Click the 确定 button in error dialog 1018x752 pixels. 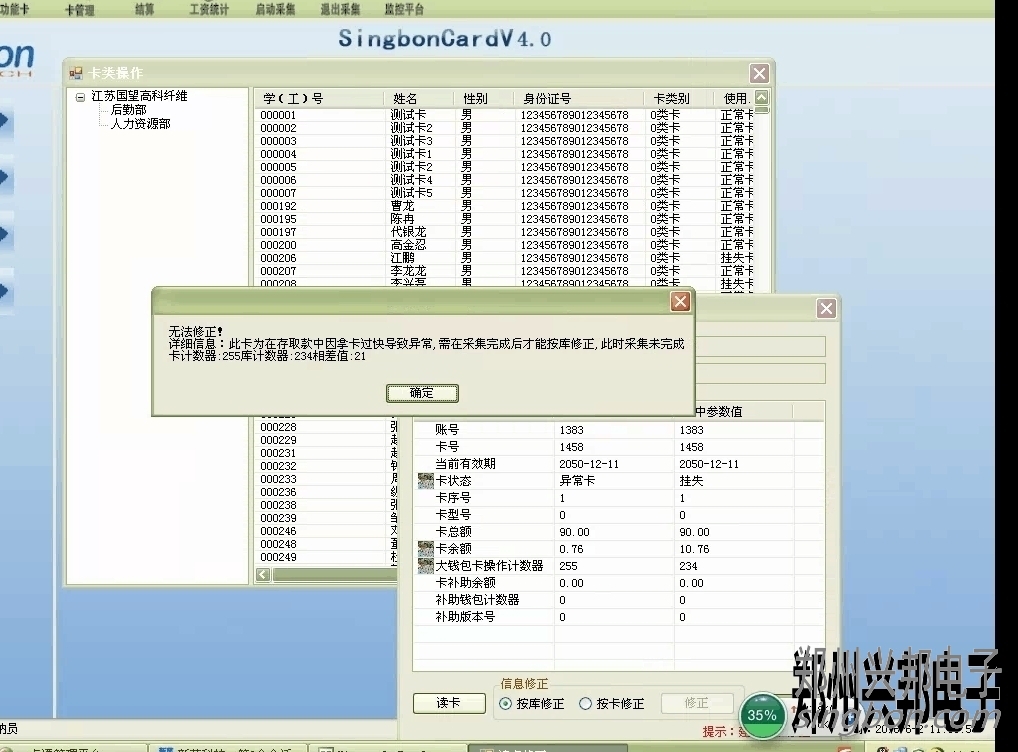(422, 393)
